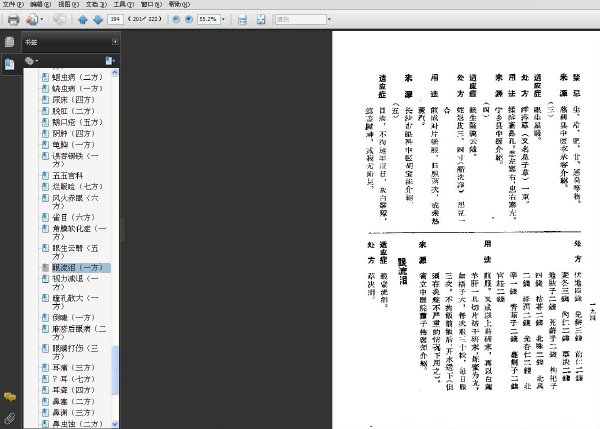Collapse the 书签 panel button
The width and height of the screenshot is (600, 429).
[x=115, y=42]
